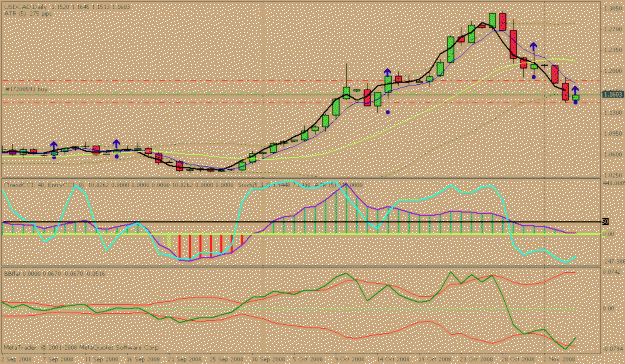The height and width of the screenshot is (364, 625).
Task: Click the 50 level marker on CCI window
Action: click(x=605, y=221)
